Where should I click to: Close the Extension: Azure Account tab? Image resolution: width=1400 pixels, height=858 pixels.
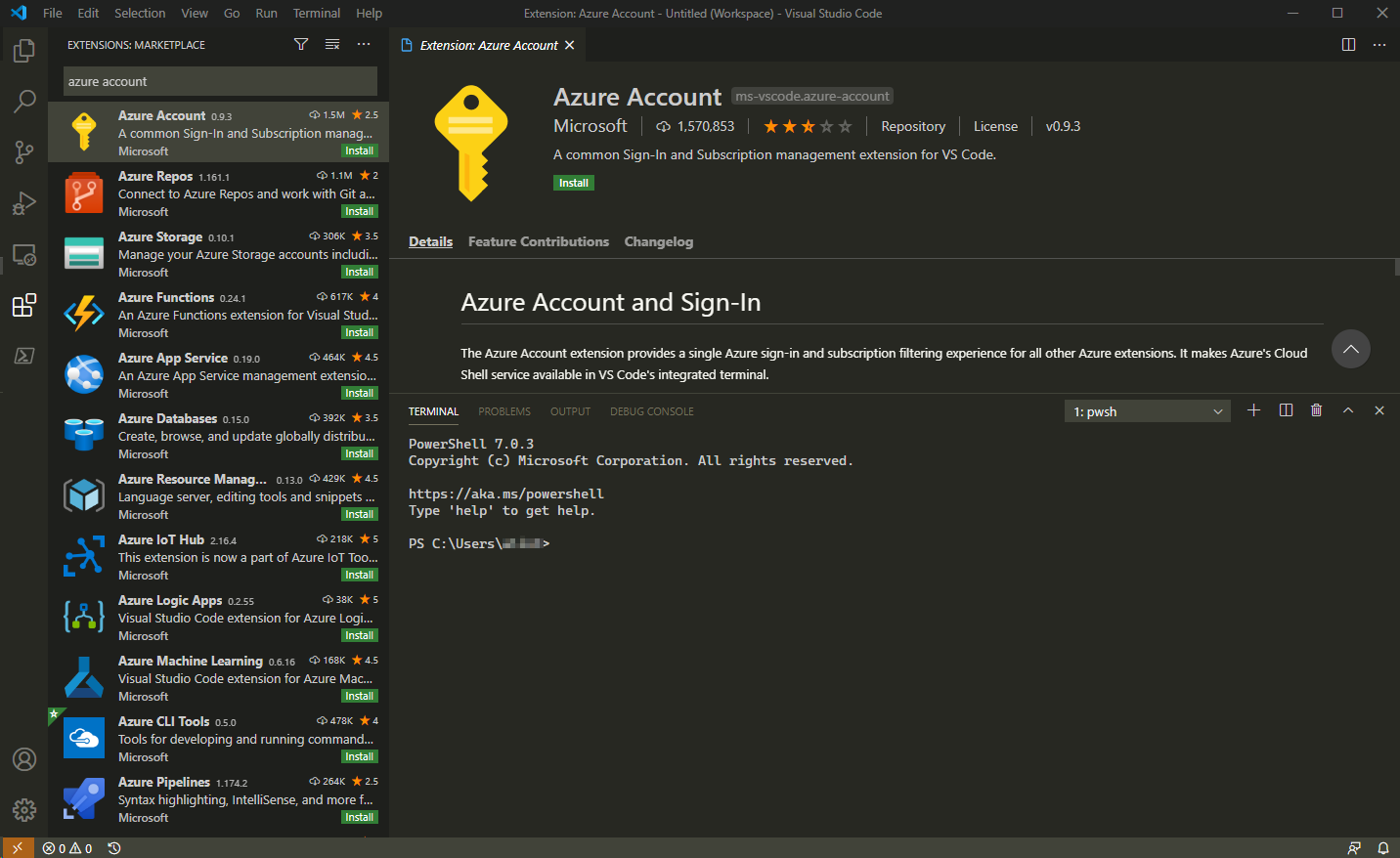click(569, 45)
